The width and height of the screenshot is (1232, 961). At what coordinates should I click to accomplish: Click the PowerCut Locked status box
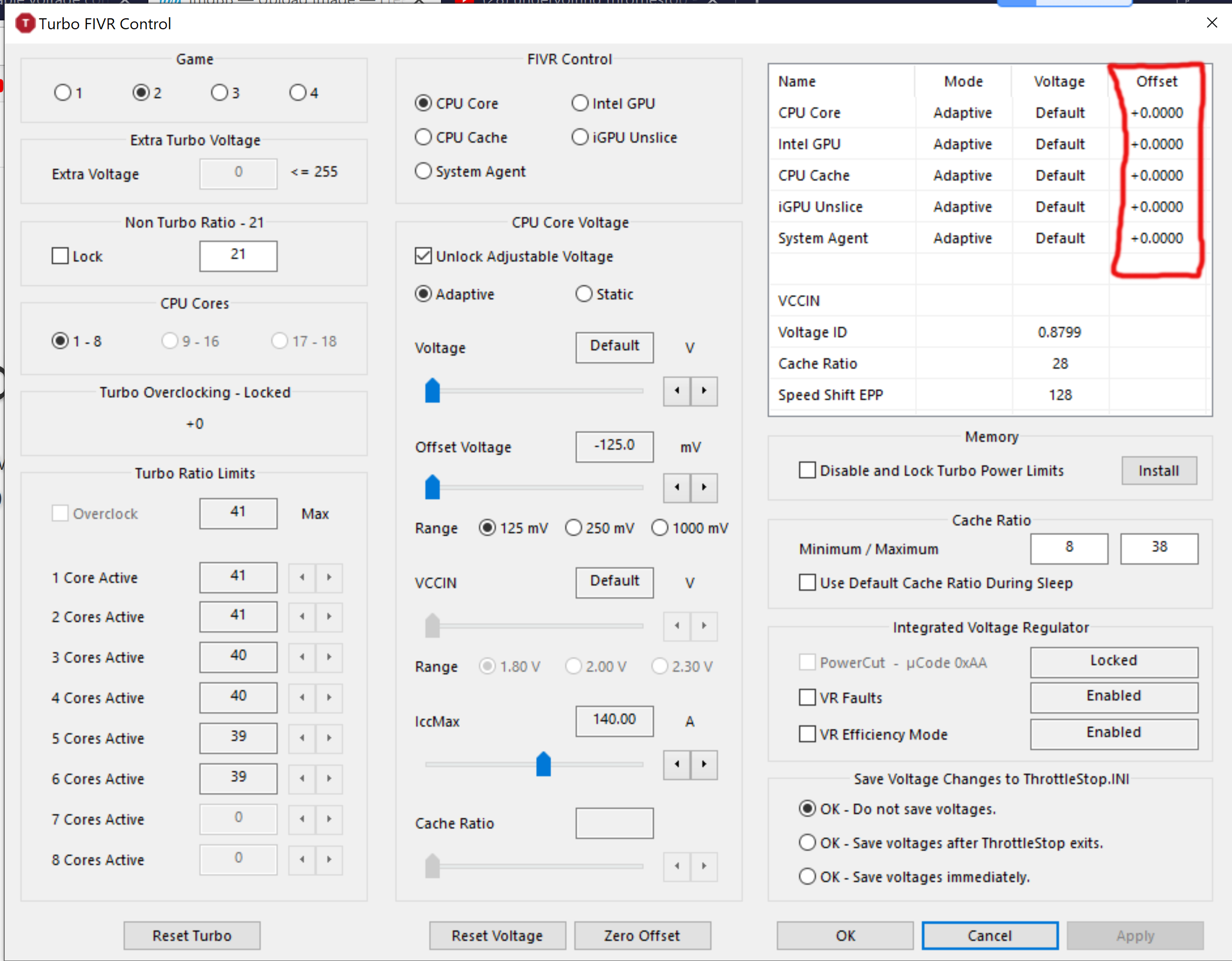coord(1114,662)
